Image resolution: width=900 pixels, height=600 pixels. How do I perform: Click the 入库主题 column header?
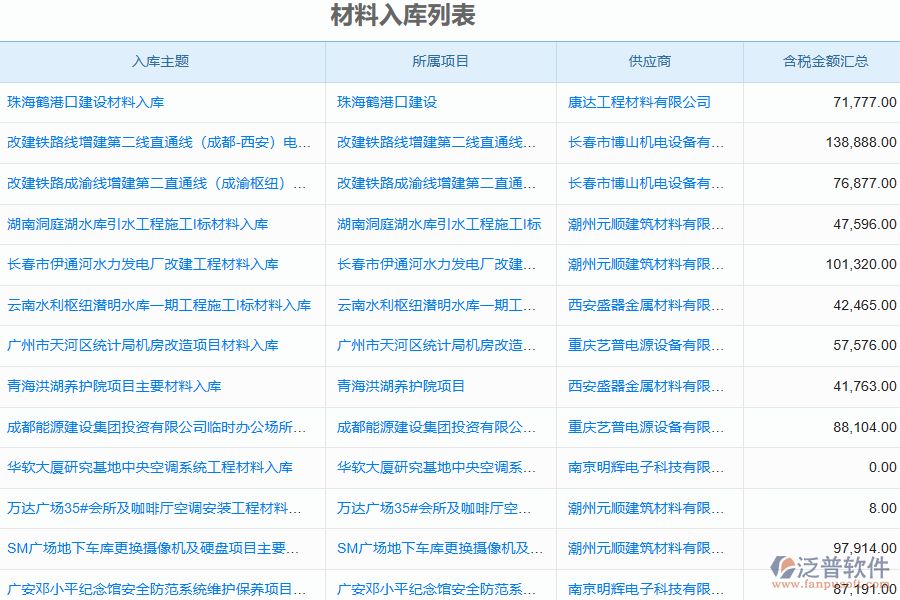pyautogui.click(x=163, y=61)
